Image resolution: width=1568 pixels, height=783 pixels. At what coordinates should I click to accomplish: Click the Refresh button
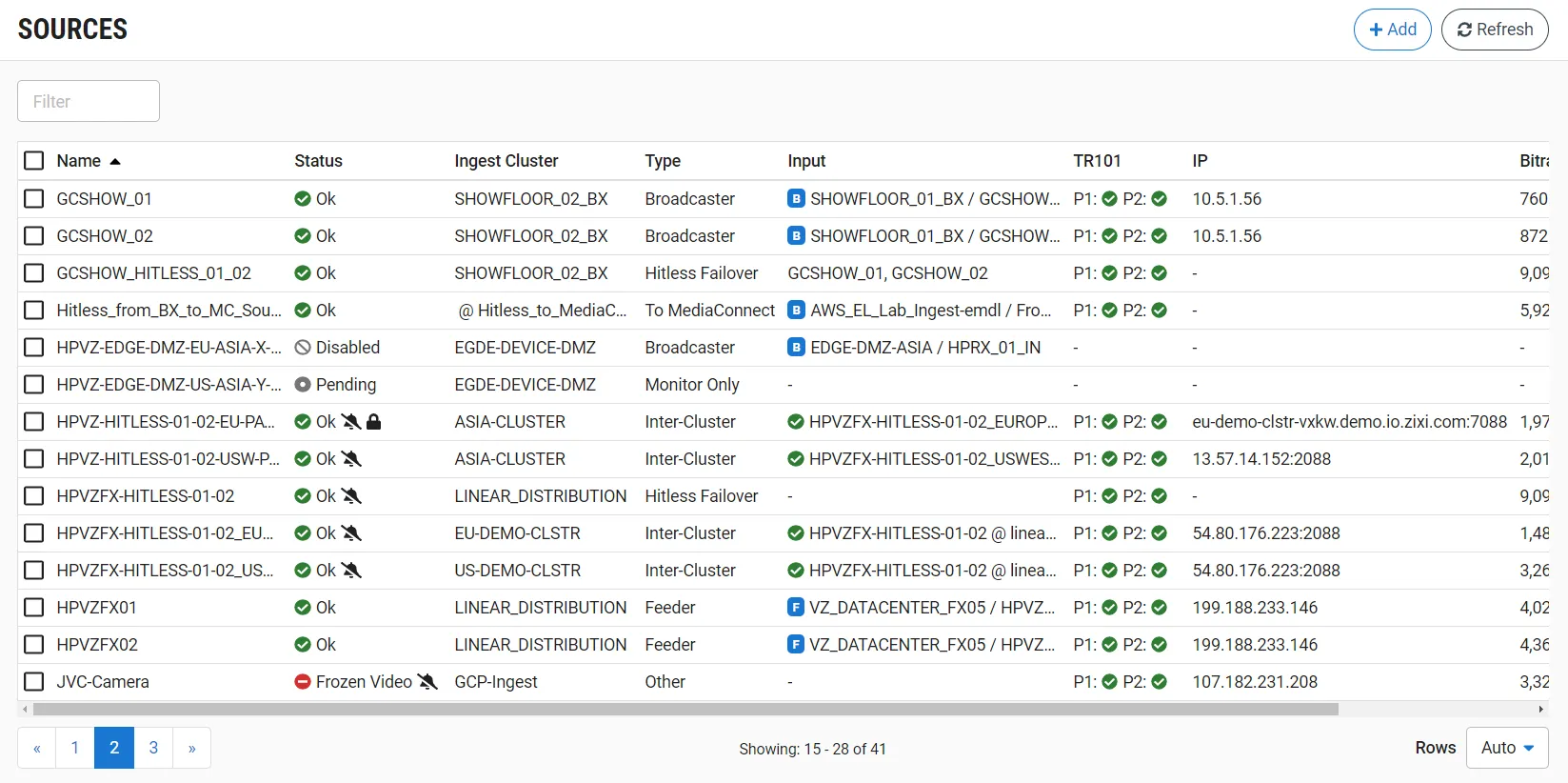[x=1495, y=30]
